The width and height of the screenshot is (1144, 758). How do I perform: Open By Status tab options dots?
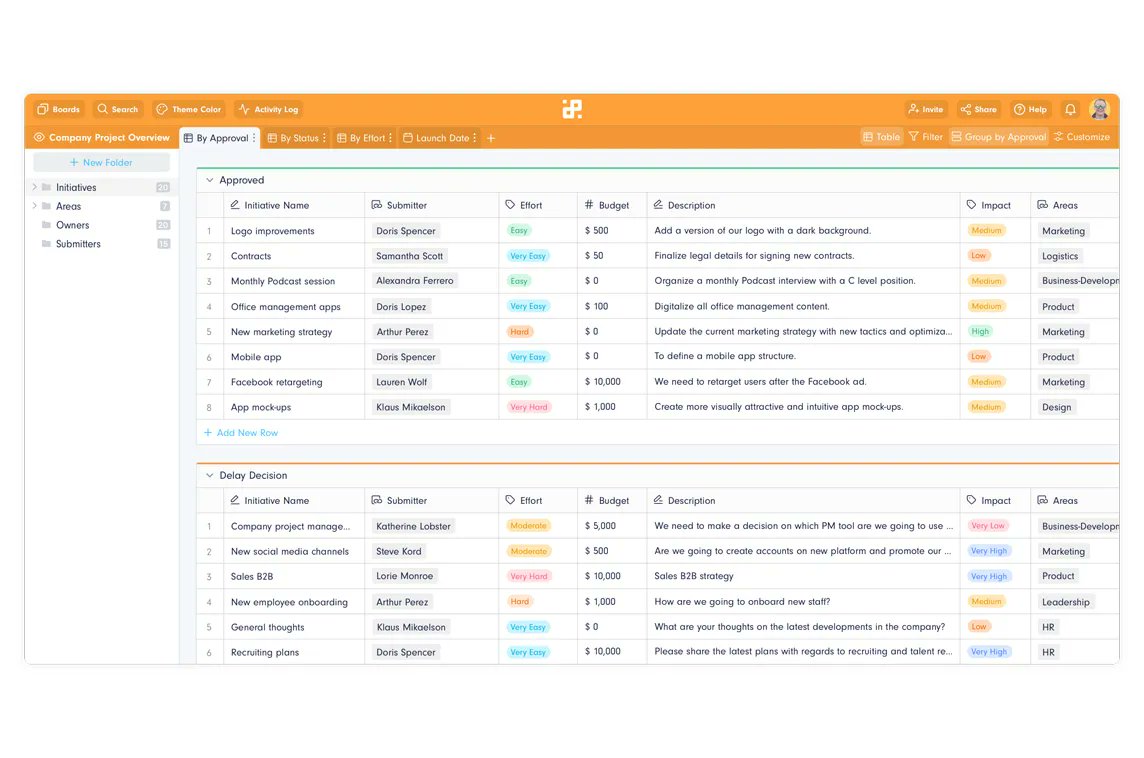click(325, 138)
